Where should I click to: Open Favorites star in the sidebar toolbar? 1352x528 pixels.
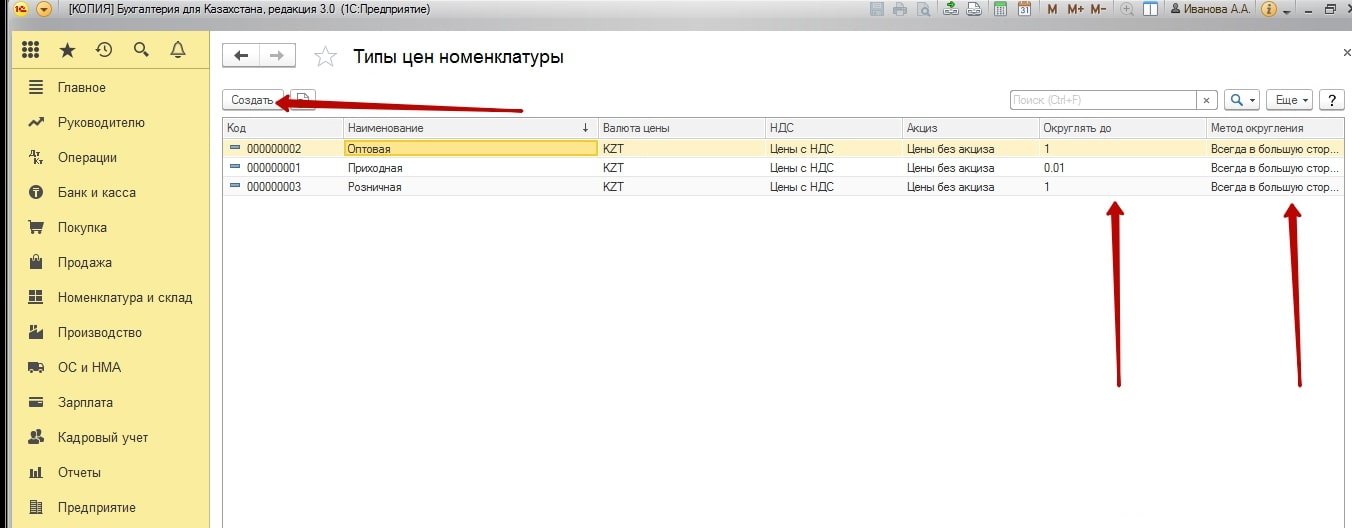pyautogui.click(x=67, y=49)
